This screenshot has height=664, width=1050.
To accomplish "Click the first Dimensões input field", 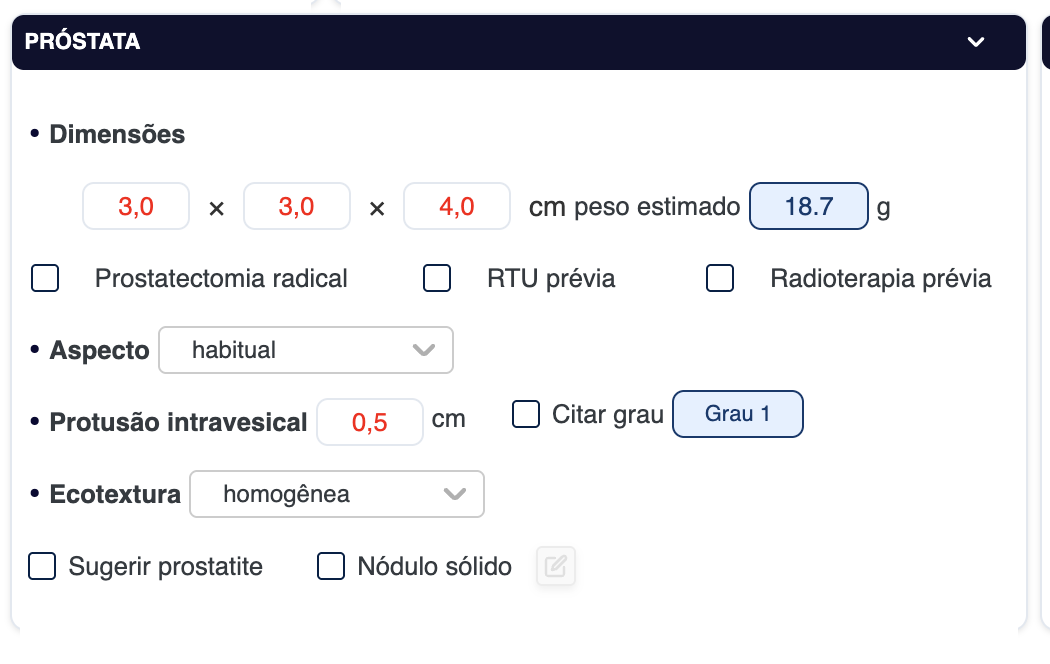I will point(136,207).
